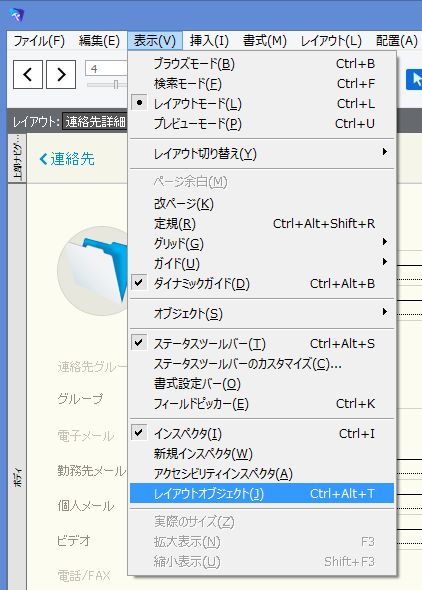Select 改ページ menu item

click(262, 204)
